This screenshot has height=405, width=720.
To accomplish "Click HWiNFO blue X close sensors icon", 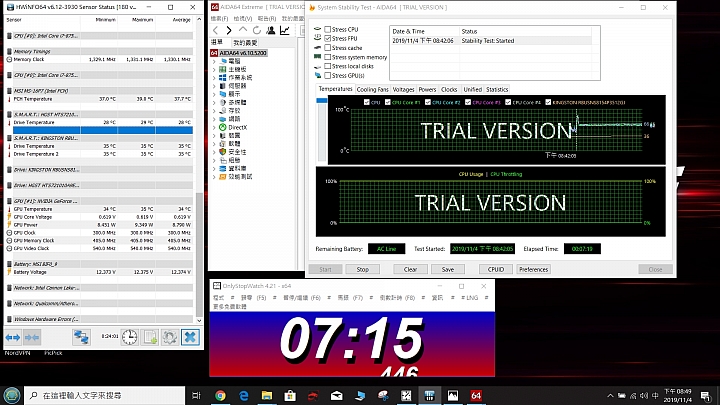I will click(190, 338).
